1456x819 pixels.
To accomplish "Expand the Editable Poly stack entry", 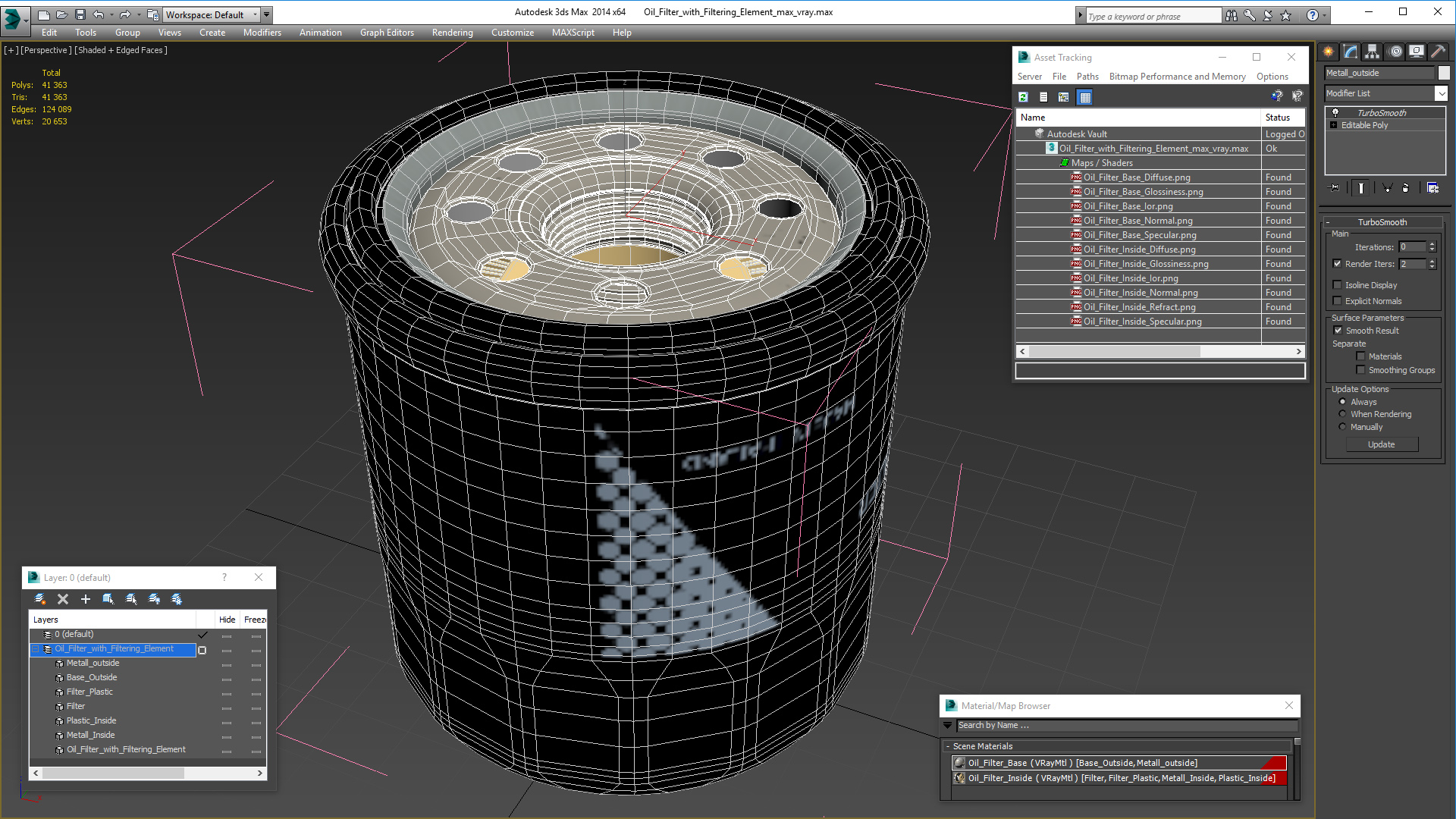I will pyautogui.click(x=1333, y=125).
